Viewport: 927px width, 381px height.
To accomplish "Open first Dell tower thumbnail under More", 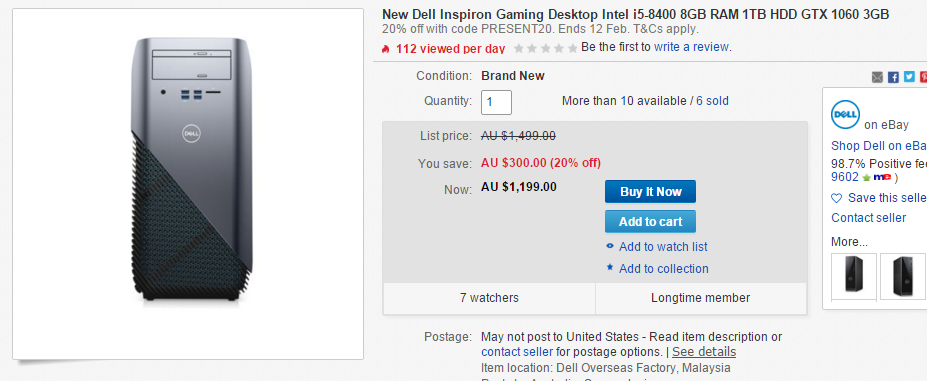I will click(x=854, y=276).
